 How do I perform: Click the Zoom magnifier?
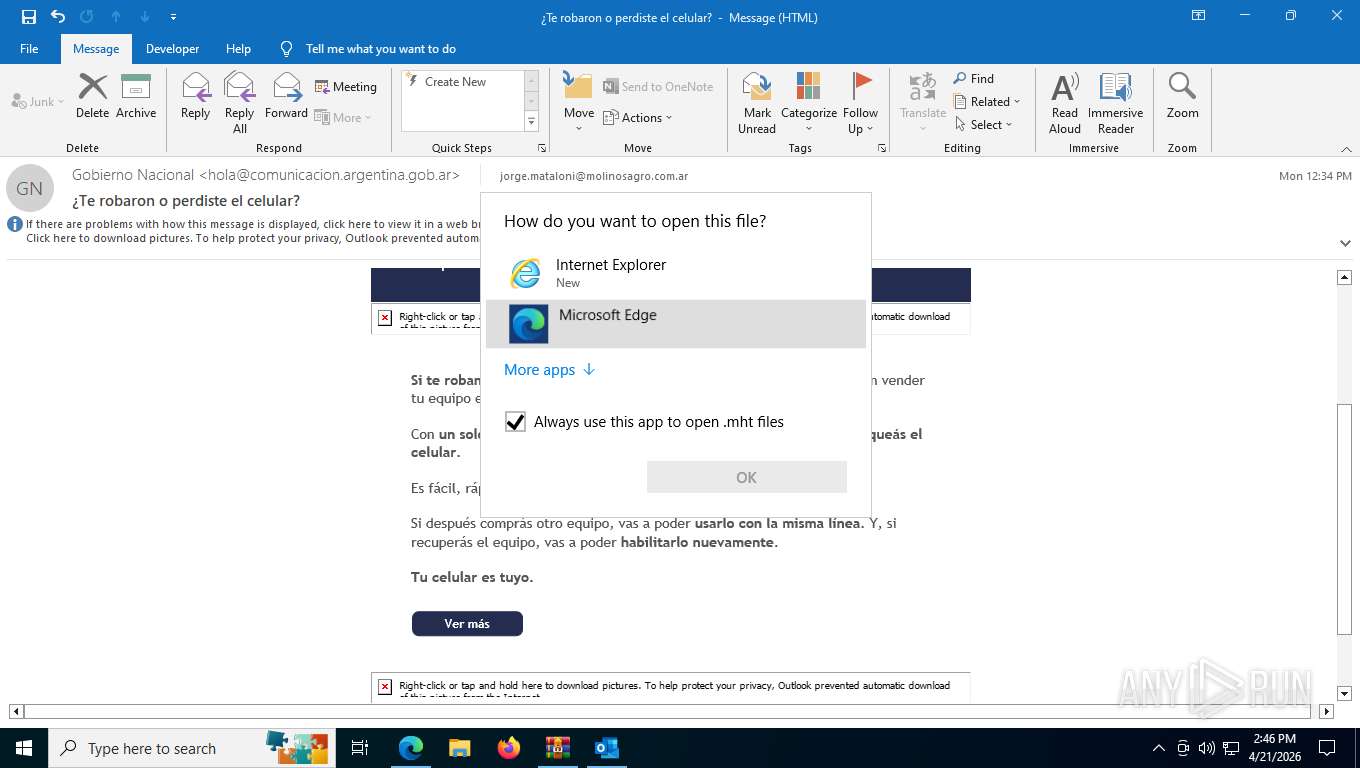(x=1182, y=96)
